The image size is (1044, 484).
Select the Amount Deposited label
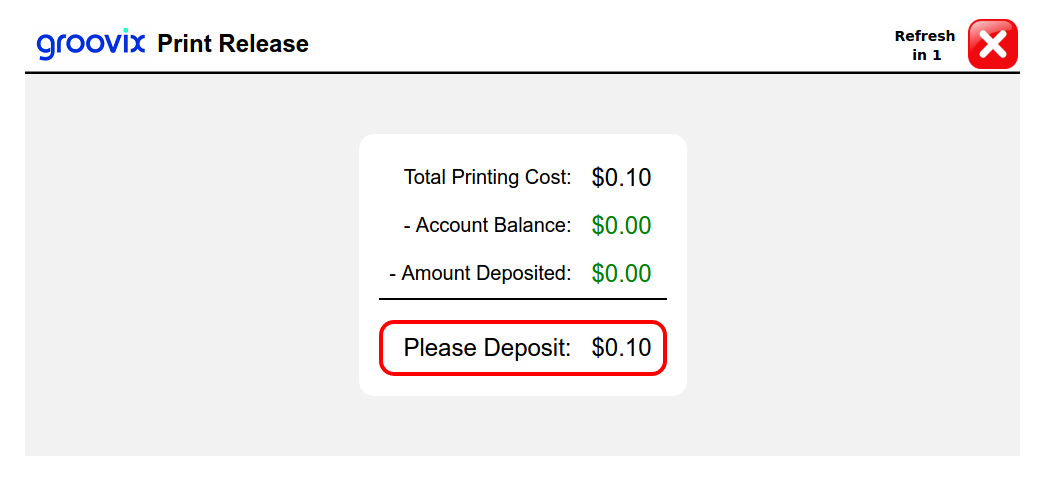[486, 273]
